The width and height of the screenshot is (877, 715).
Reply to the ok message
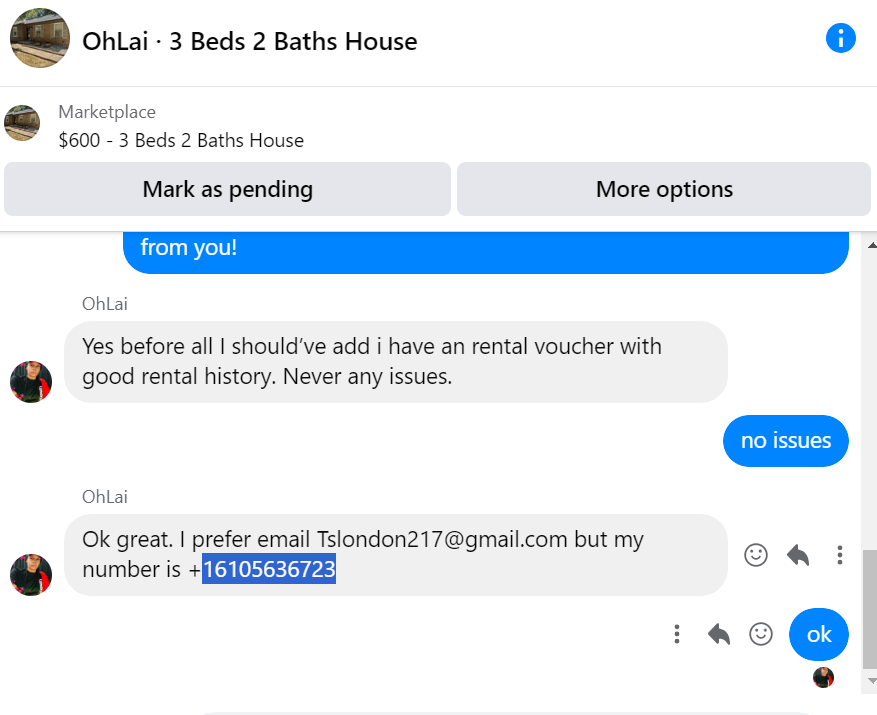pyautogui.click(x=719, y=634)
